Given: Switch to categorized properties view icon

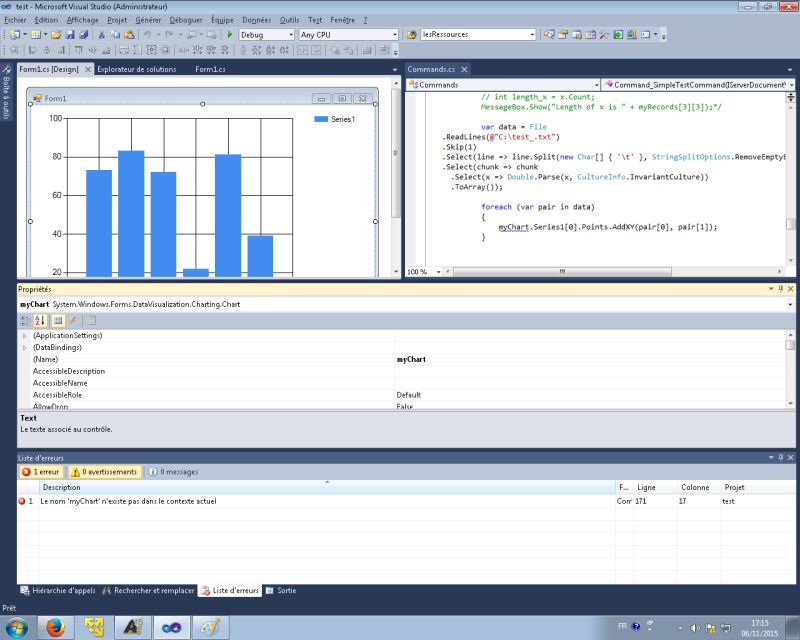Looking at the screenshot, I should click(x=24, y=320).
